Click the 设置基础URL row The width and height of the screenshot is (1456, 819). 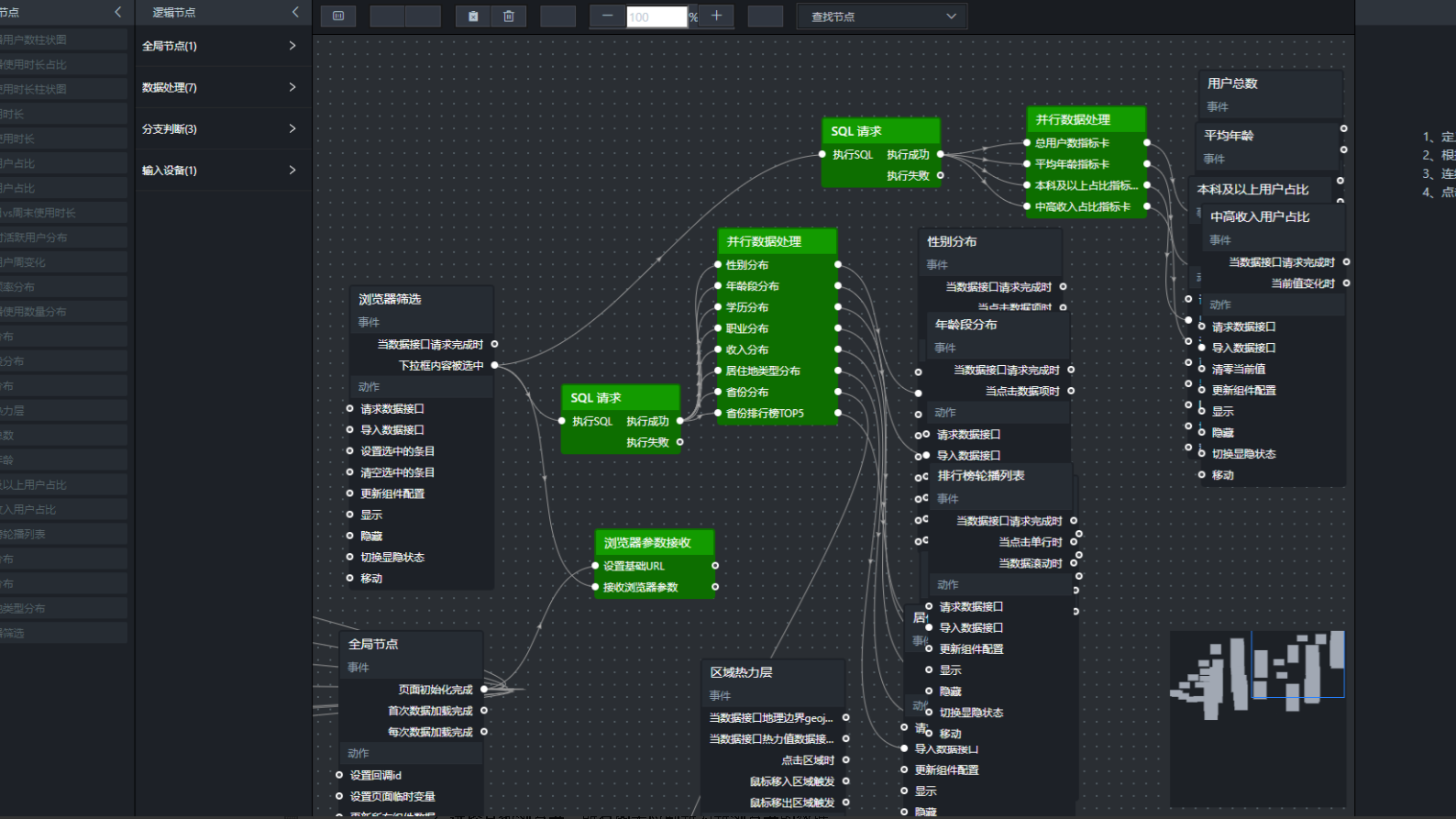654,566
